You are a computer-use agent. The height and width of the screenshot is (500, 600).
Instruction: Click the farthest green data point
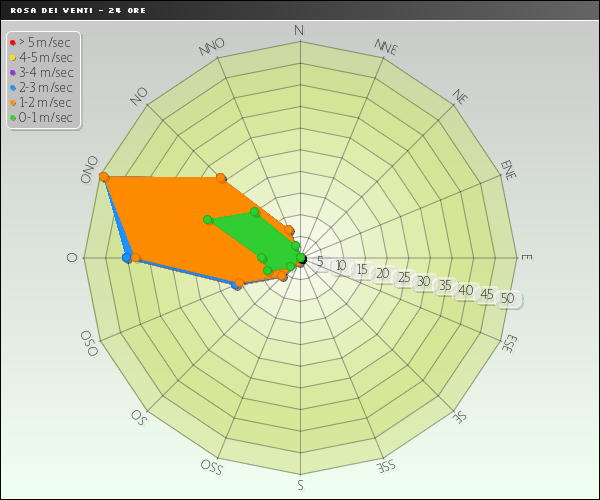[208, 219]
